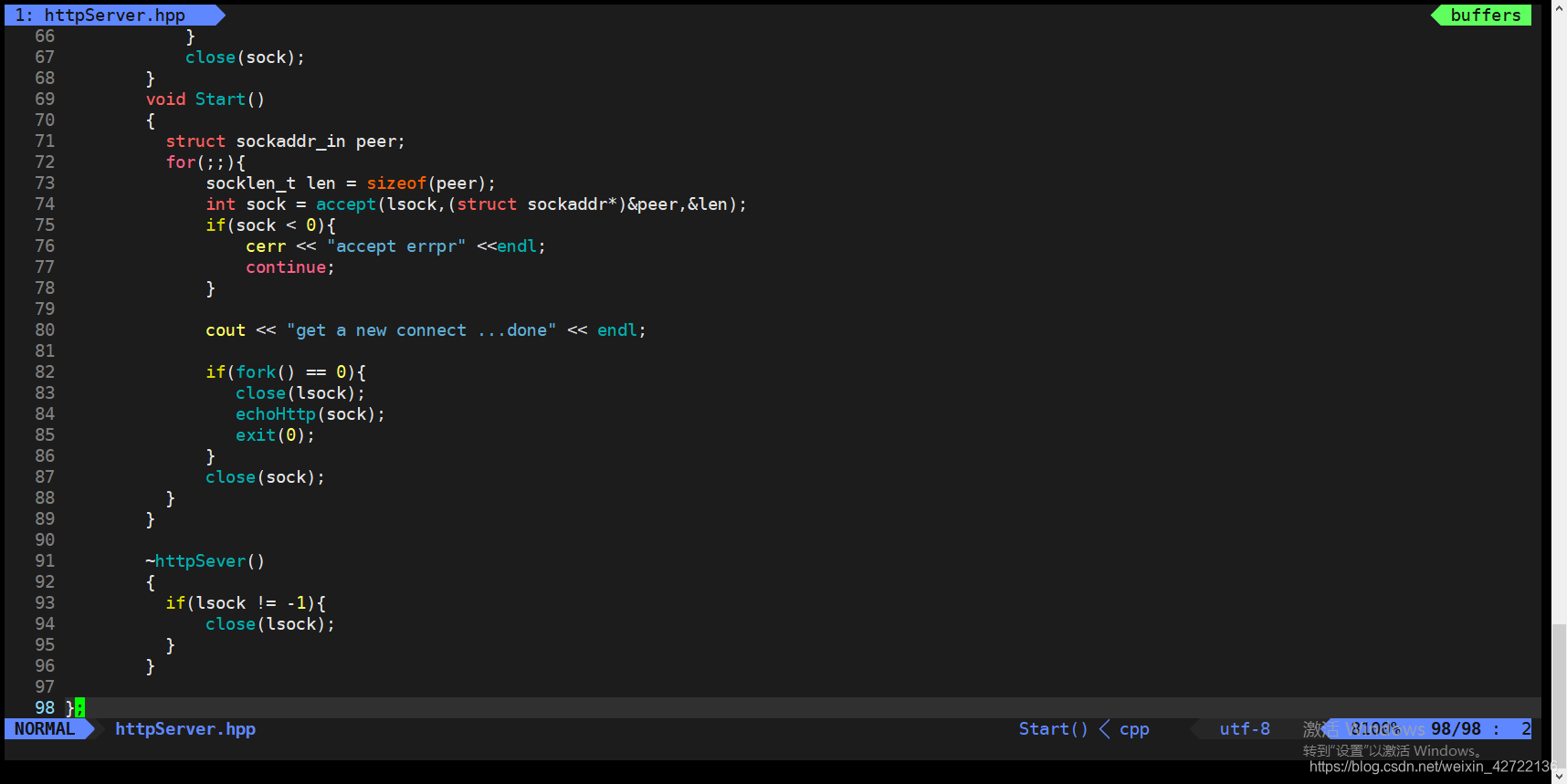This screenshot has height=784, width=1567.
Task: Click the 98/98 line position indicator
Action: [x=1456, y=728]
